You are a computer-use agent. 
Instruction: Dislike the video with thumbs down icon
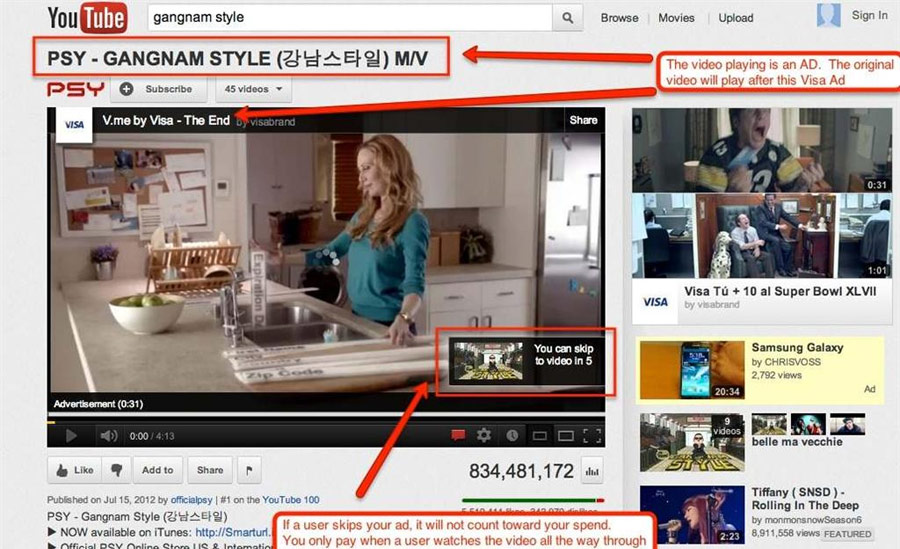coord(117,470)
